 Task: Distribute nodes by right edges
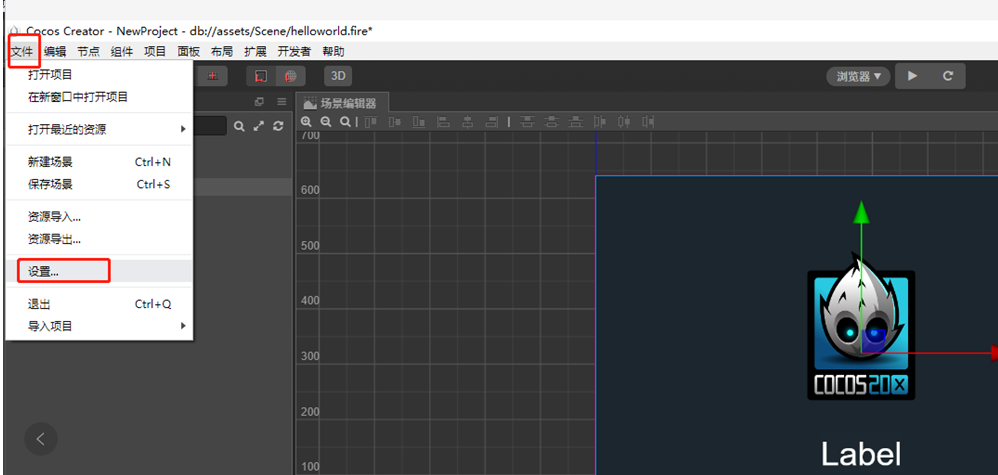(x=648, y=122)
